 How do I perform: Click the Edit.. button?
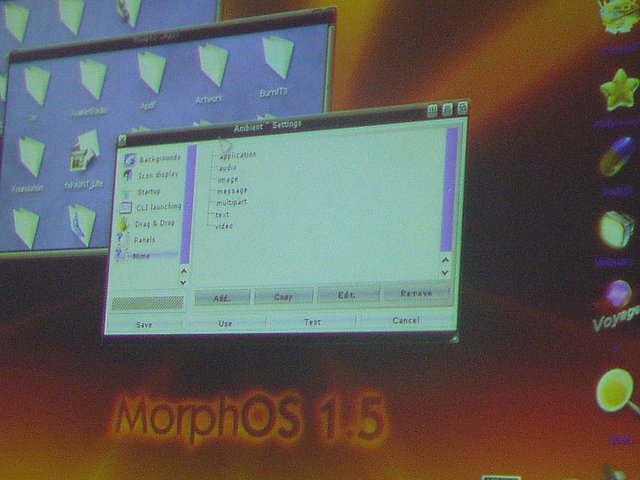coord(348,294)
